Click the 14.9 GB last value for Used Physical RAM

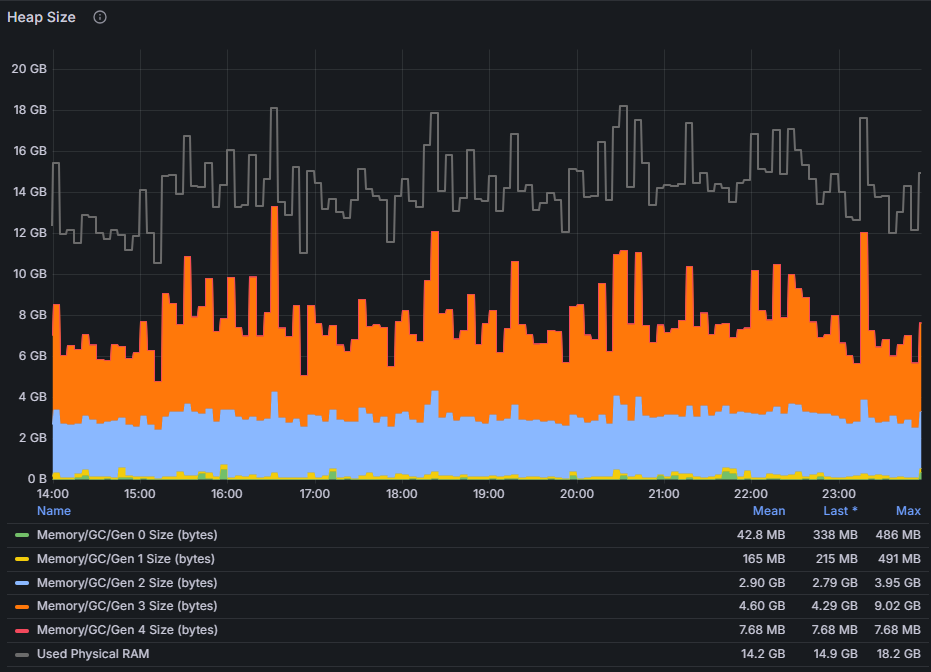tap(835, 654)
